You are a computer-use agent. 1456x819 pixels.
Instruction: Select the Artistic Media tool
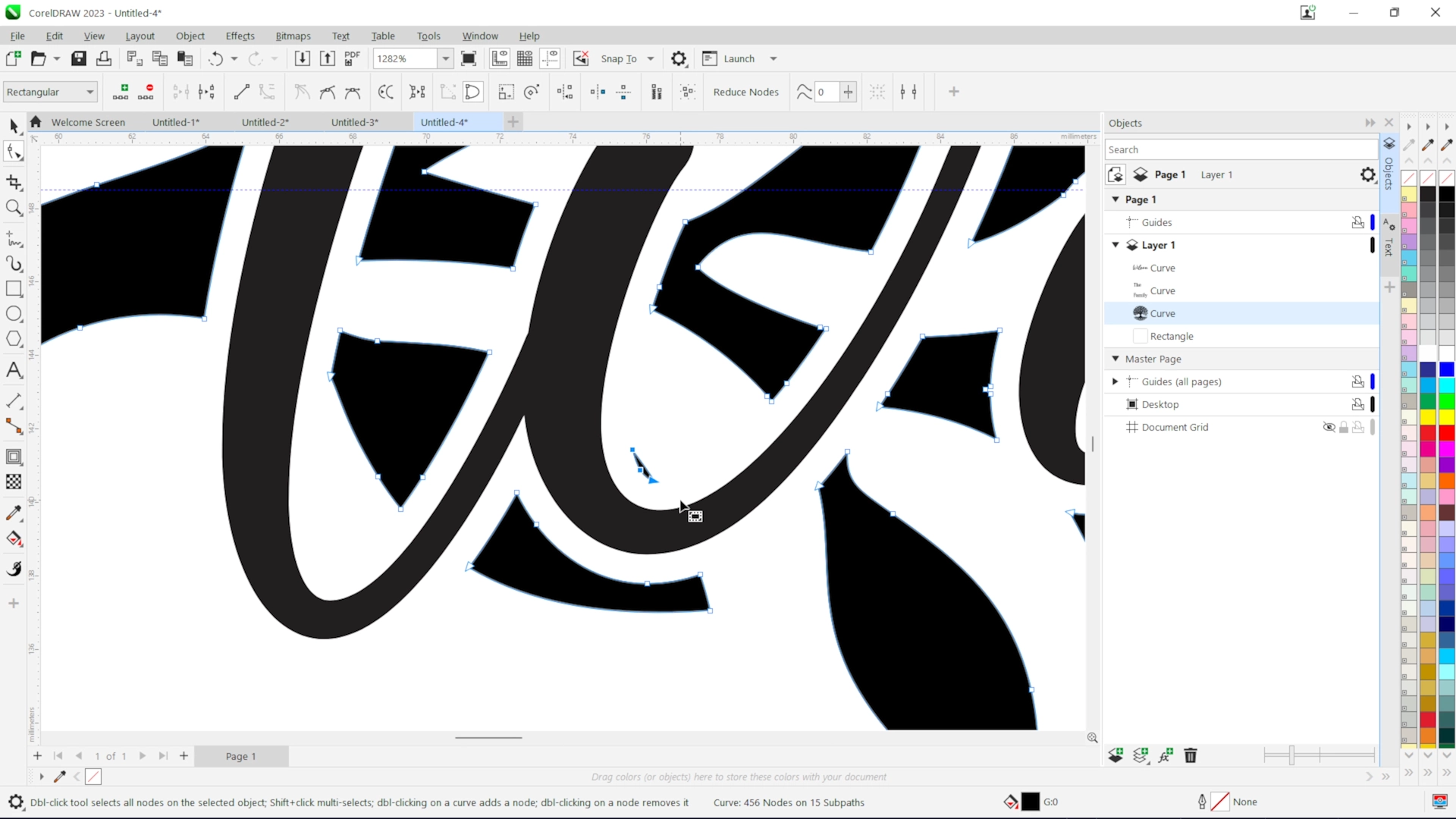[x=14, y=264]
